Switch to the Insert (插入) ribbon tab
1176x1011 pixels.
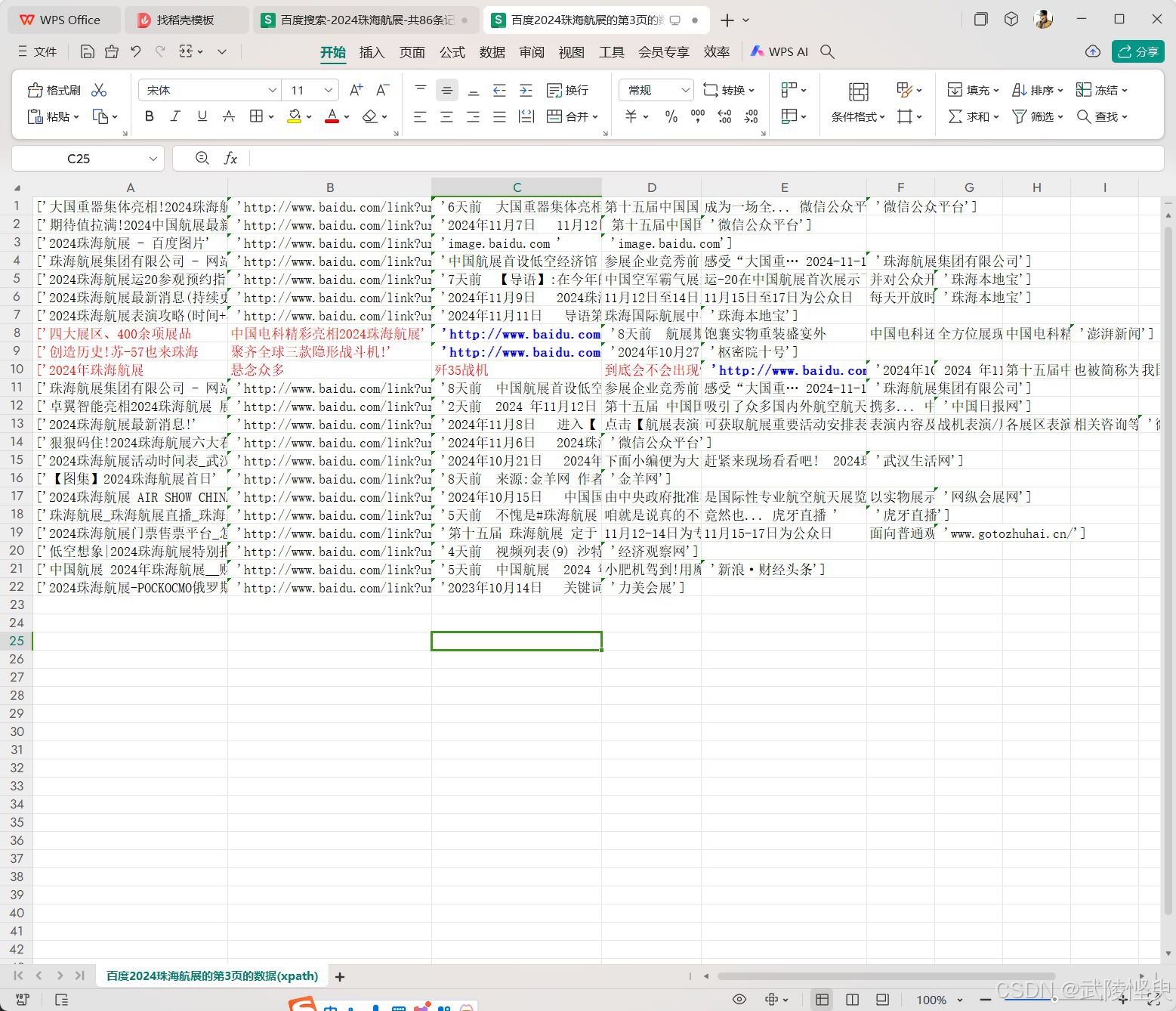(x=372, y=52)
